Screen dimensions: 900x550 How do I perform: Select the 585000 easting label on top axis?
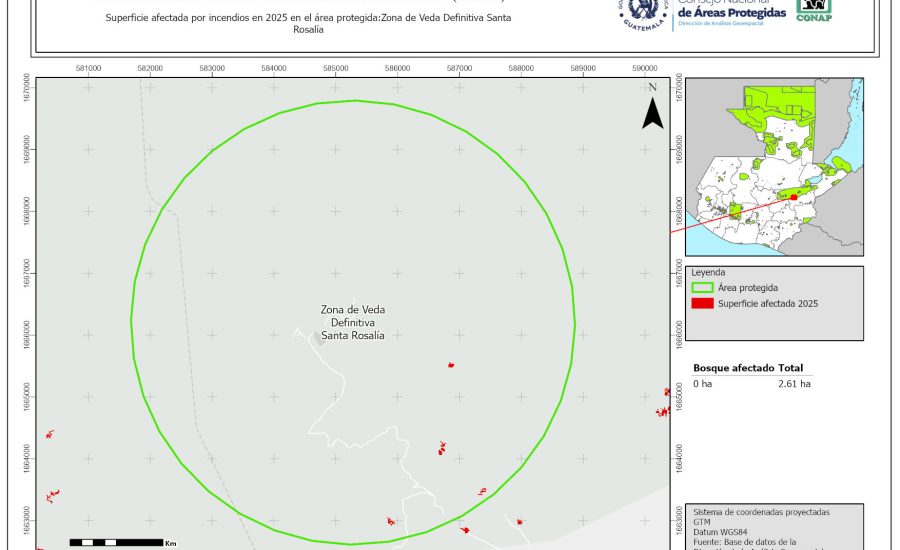pos(335,68)
